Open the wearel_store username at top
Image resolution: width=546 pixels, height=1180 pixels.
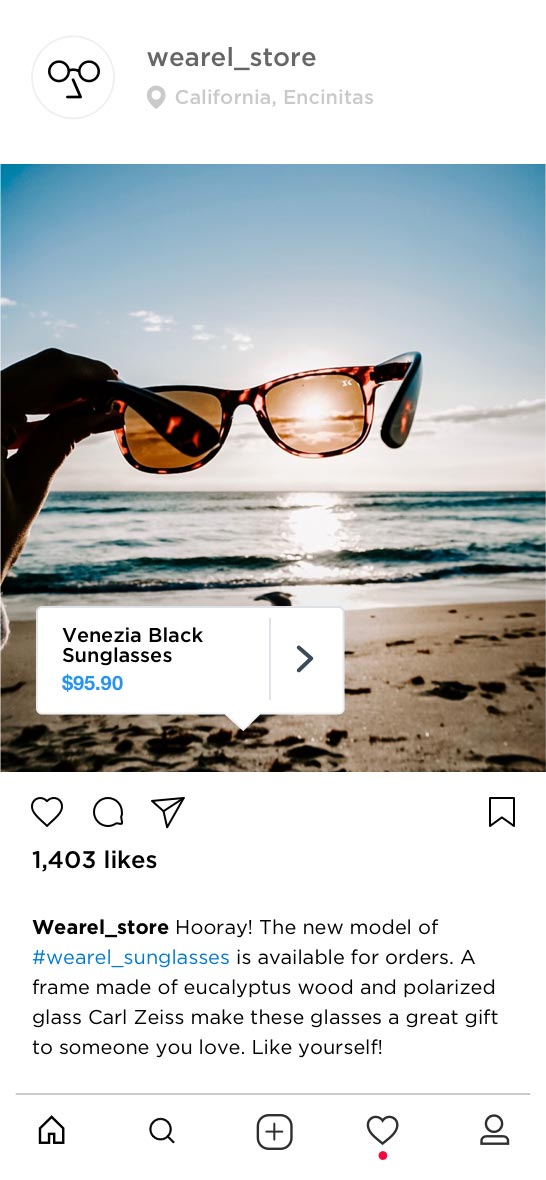coord(232,57)
